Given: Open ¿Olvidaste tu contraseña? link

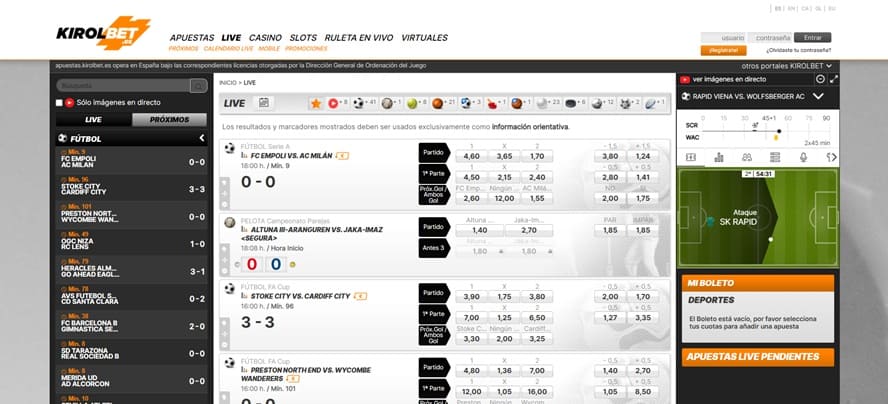Looking at the screenshot, I should click(x=799, y=50).
